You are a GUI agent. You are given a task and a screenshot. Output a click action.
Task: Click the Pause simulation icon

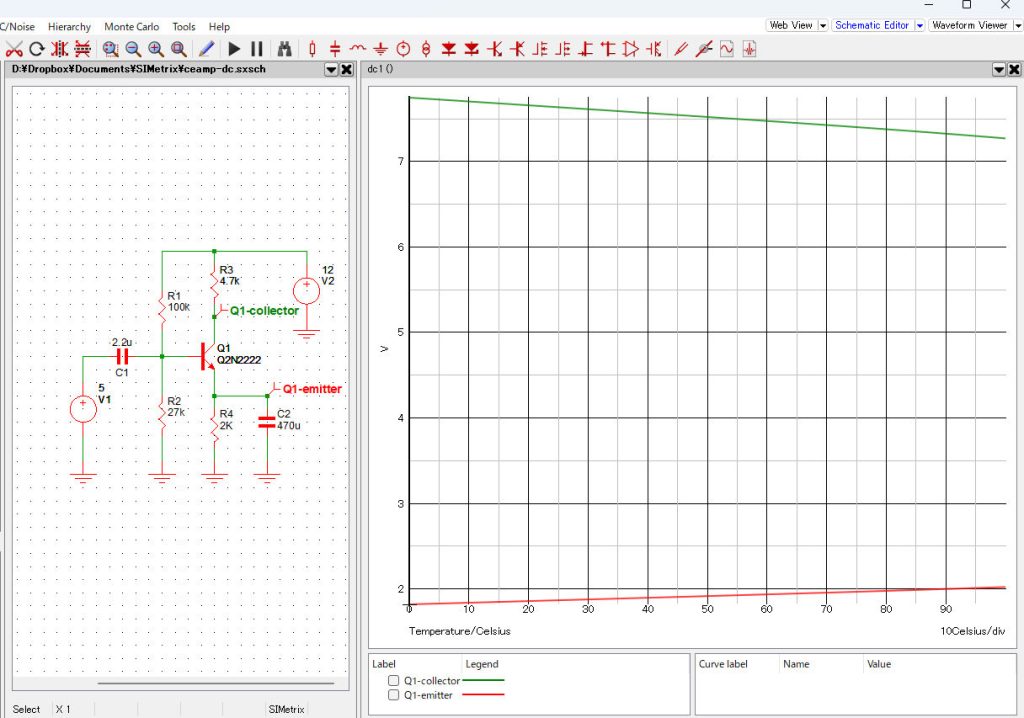[x=256, y=48]
